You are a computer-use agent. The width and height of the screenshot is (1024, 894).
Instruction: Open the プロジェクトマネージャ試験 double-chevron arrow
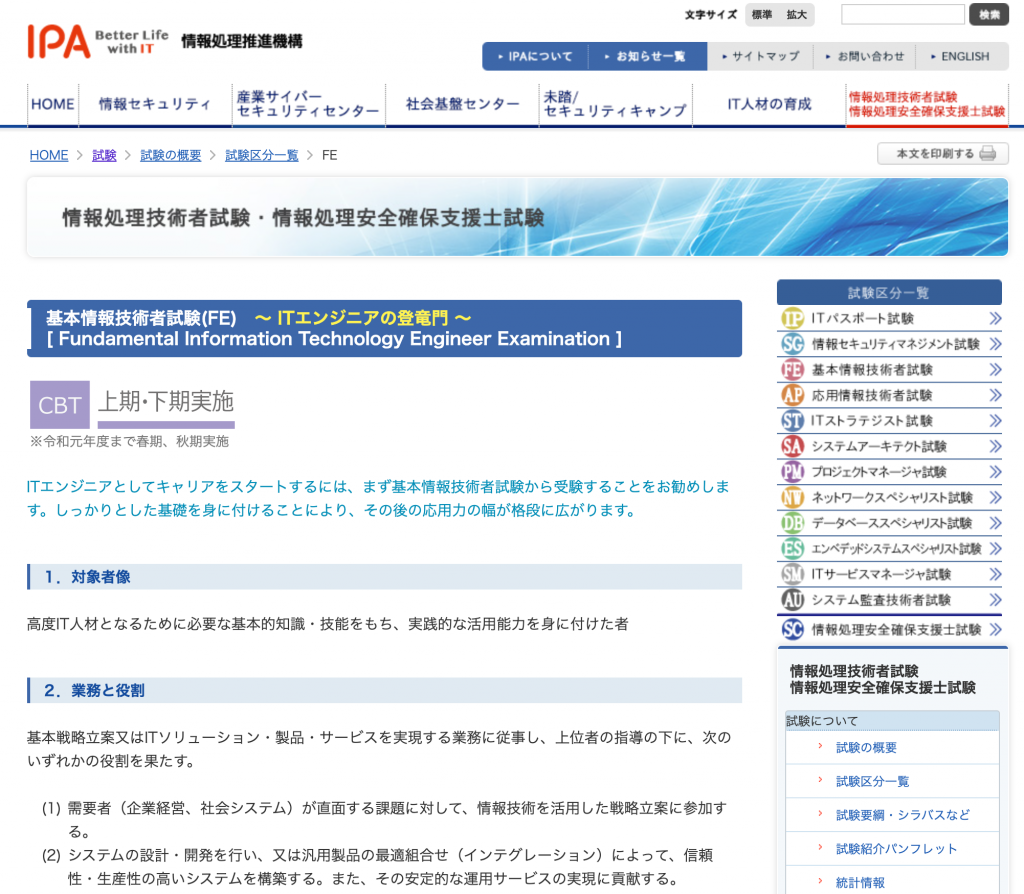point(995,471)
